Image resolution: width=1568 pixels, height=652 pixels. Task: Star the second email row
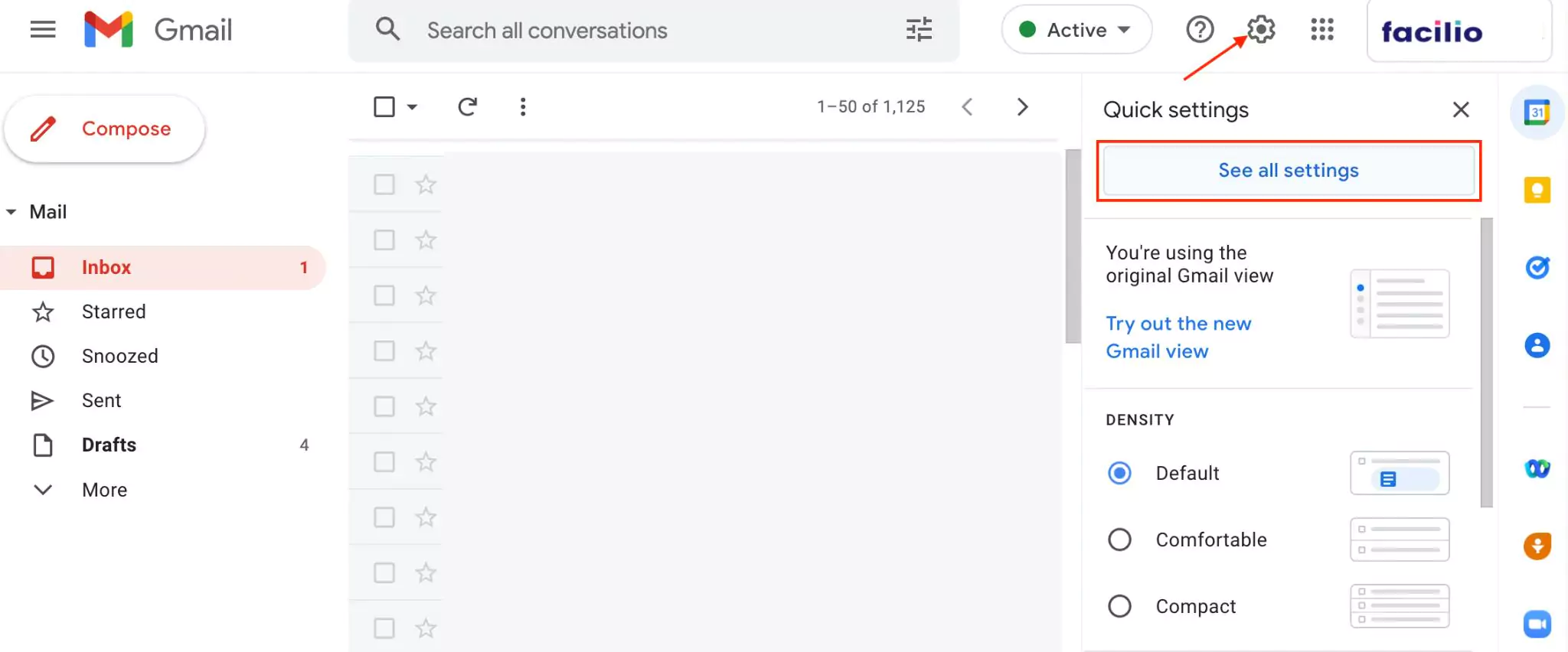click(426, 240)
